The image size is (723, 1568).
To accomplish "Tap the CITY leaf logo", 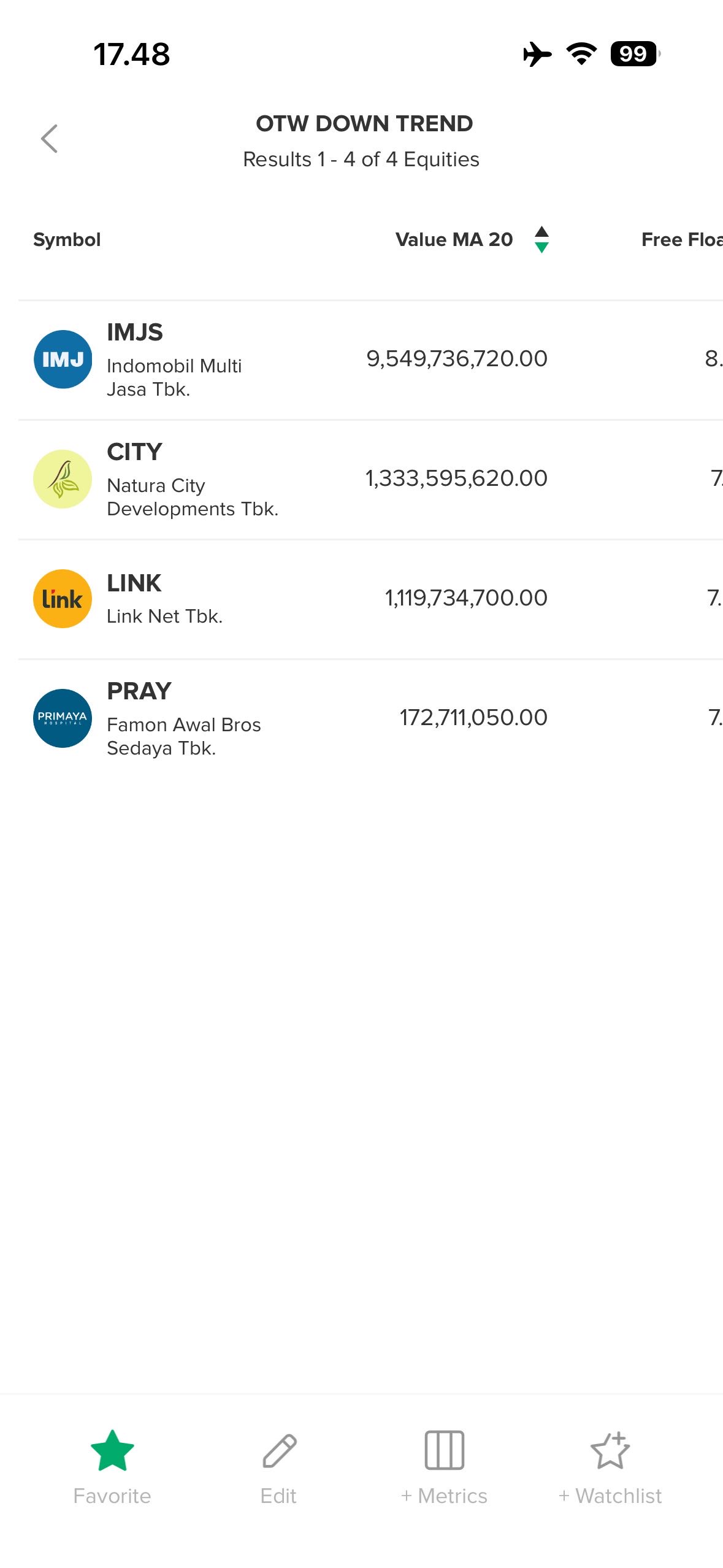I will (63, 479).
